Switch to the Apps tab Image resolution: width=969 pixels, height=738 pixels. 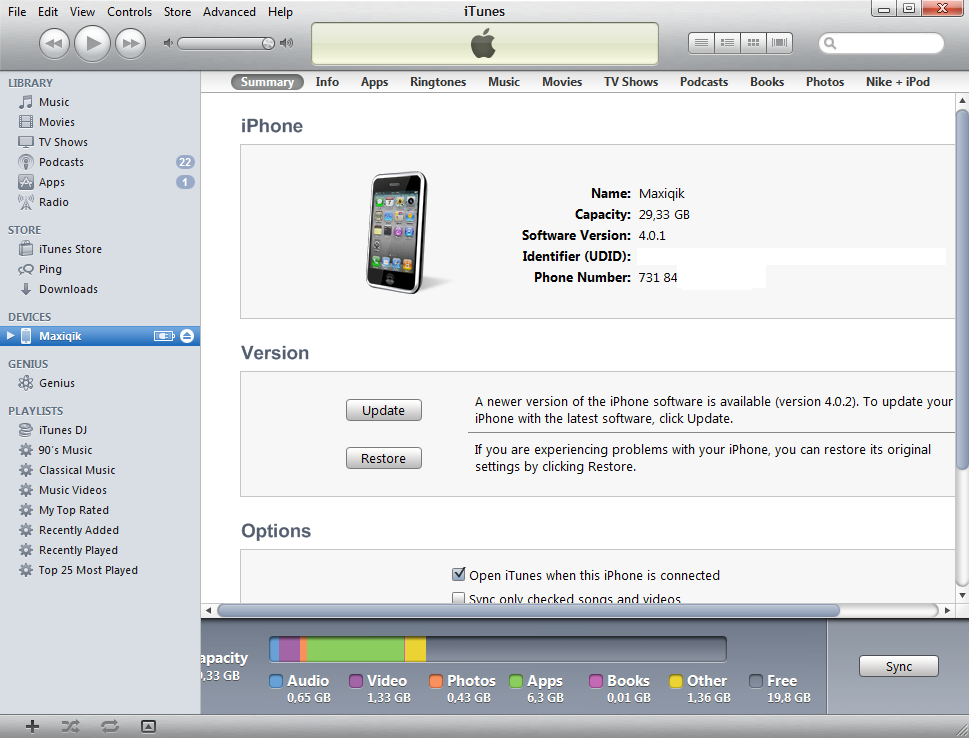point(374,82)
